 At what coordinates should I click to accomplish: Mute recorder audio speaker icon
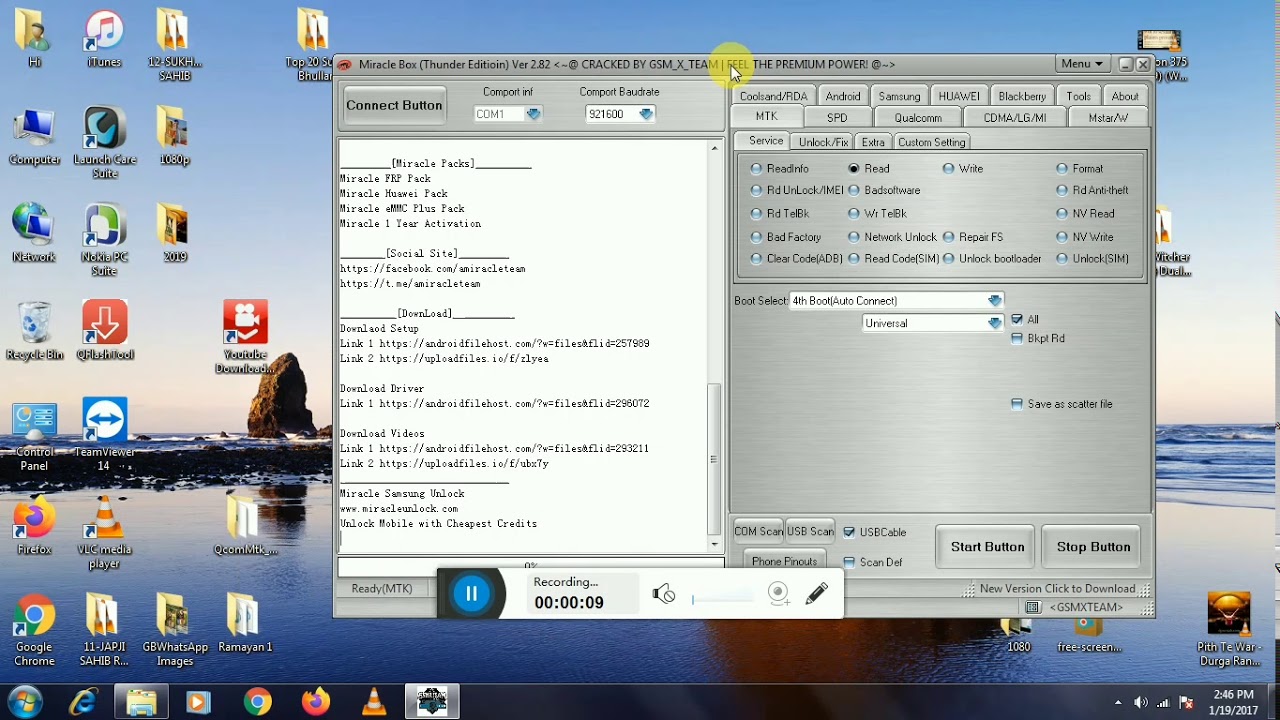pos(664,594)
